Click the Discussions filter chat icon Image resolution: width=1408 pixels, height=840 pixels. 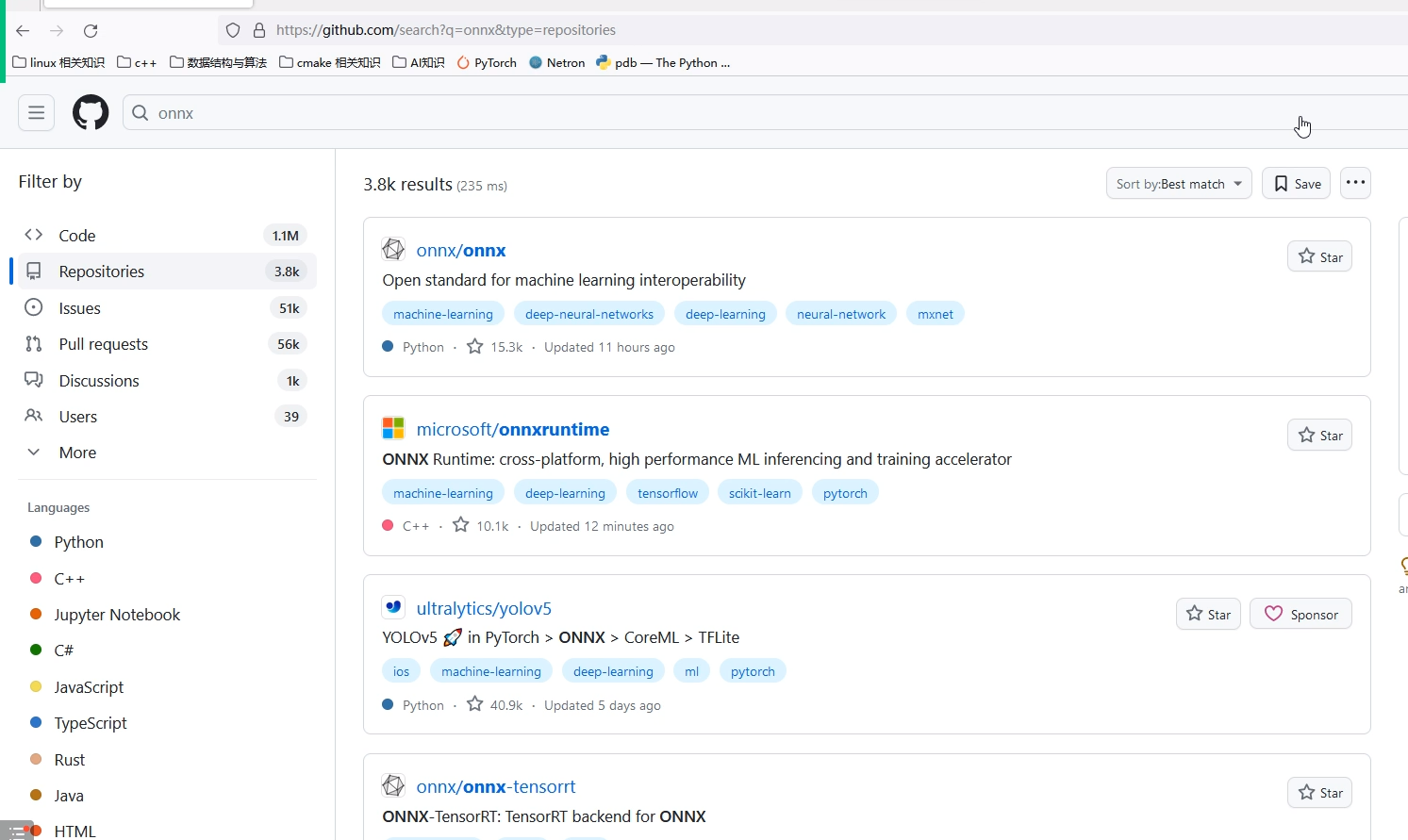pyautogui.click(x=34, y=380)
